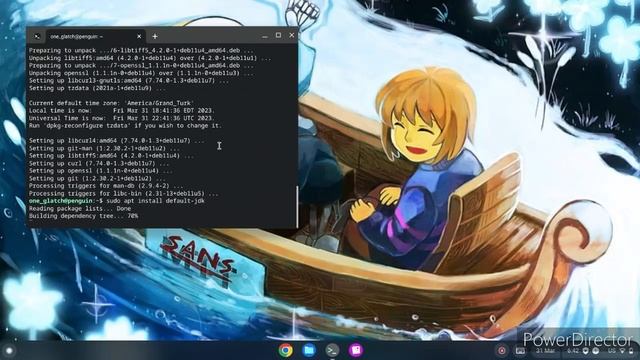Close the Terminal window
640x360 pixels.
pyautogui.click(x=292, y=36)
